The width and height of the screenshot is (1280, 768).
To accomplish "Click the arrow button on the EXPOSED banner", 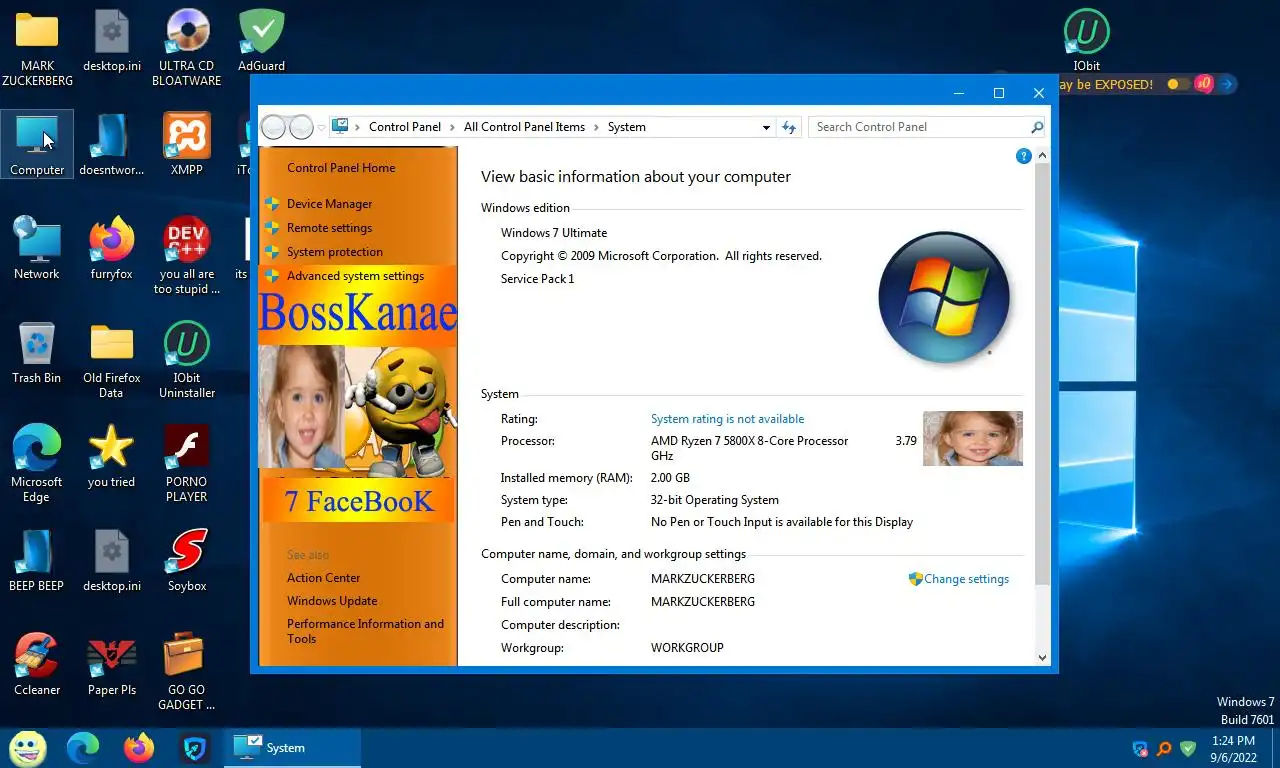I will pyautogui.click(x=1227, y=84).
